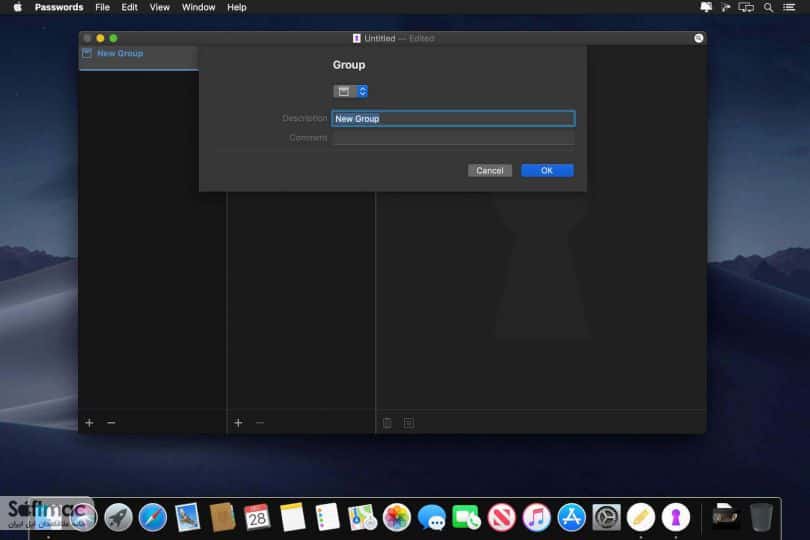Click the document icon next to Untitled title

tap(356, 38)
